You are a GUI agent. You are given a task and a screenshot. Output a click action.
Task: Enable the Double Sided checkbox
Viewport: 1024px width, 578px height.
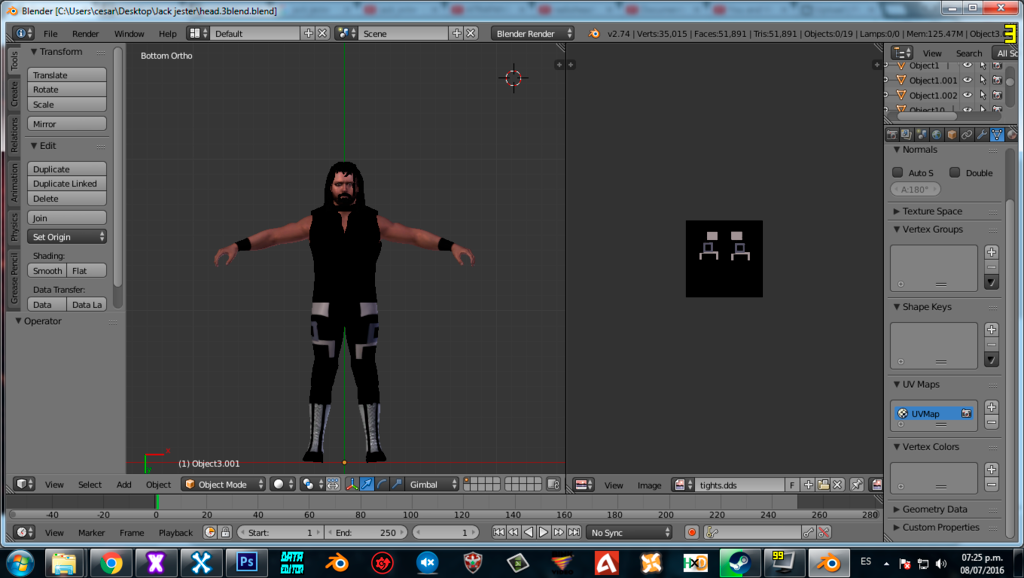coord(955,173)
